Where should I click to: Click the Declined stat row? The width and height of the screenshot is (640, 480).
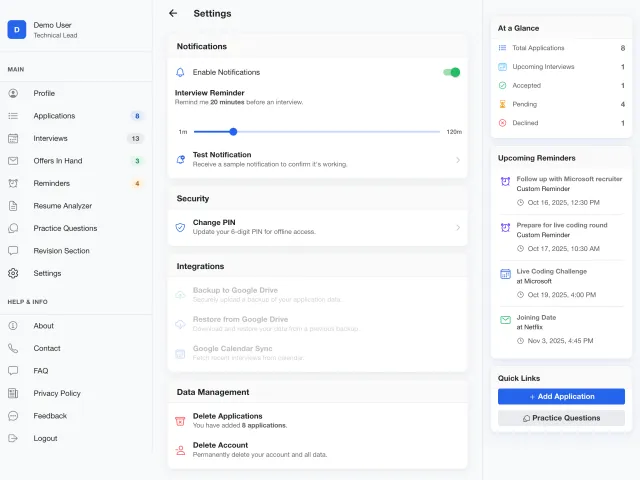tap(561, 123)
